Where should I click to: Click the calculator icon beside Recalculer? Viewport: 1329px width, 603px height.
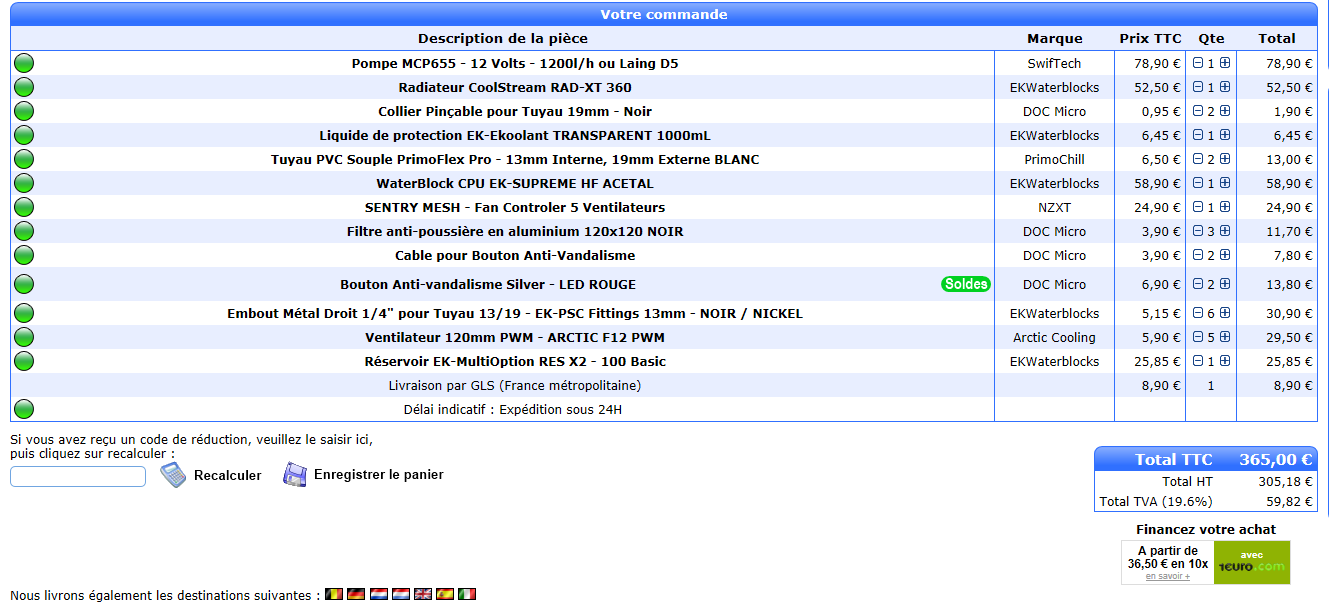[x=173, y=475]
